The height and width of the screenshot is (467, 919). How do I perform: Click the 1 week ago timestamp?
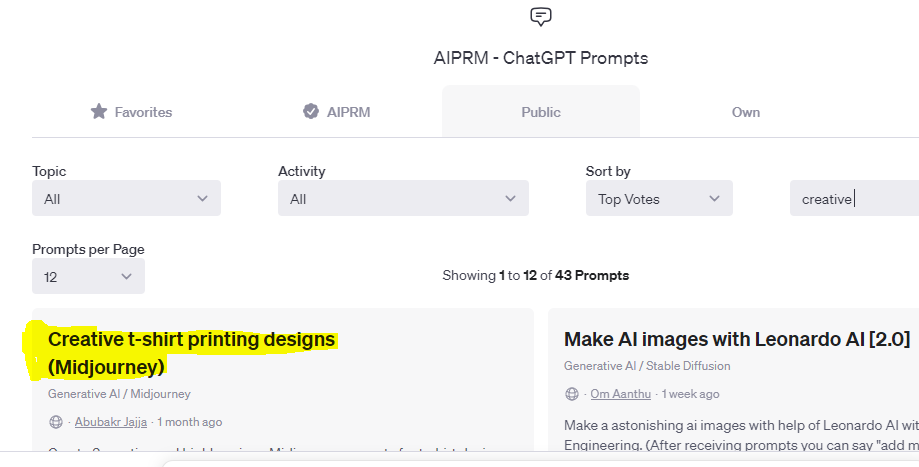pos(690,394)
